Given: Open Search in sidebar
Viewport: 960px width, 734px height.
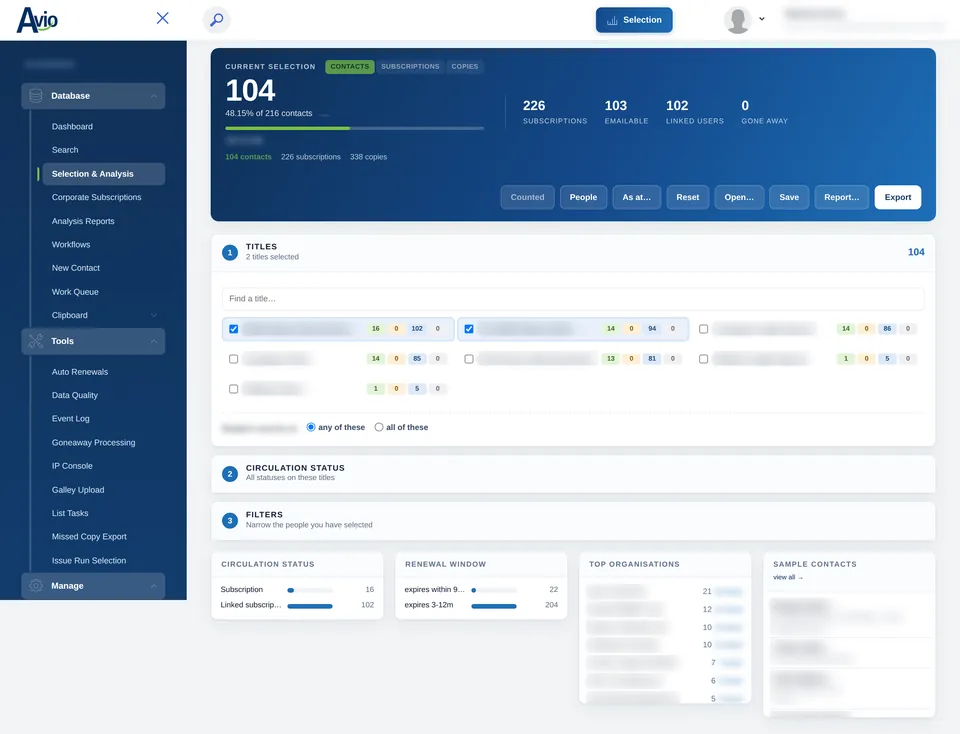Looking at the screenshot, I should click(65, 150).
